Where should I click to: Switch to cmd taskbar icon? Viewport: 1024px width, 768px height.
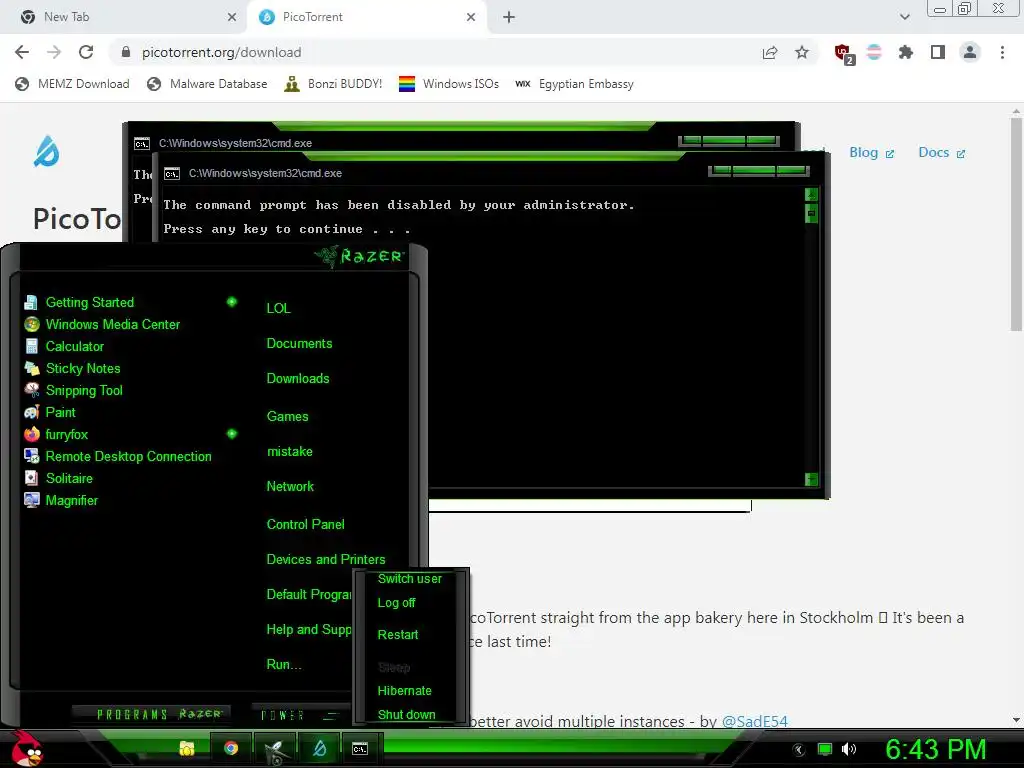[x=360, y=748]
